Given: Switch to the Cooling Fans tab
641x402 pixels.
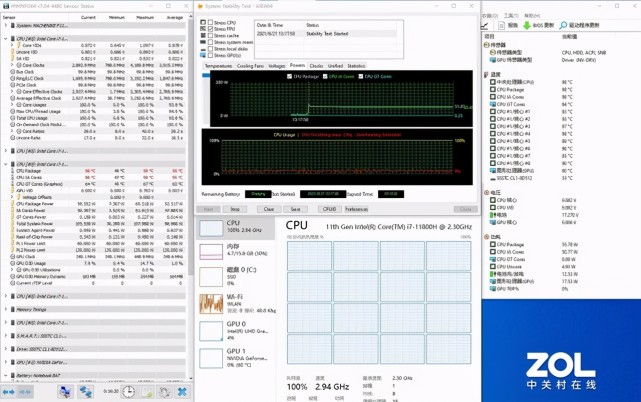Looking at the screenshot, I should tap(250, 66).
